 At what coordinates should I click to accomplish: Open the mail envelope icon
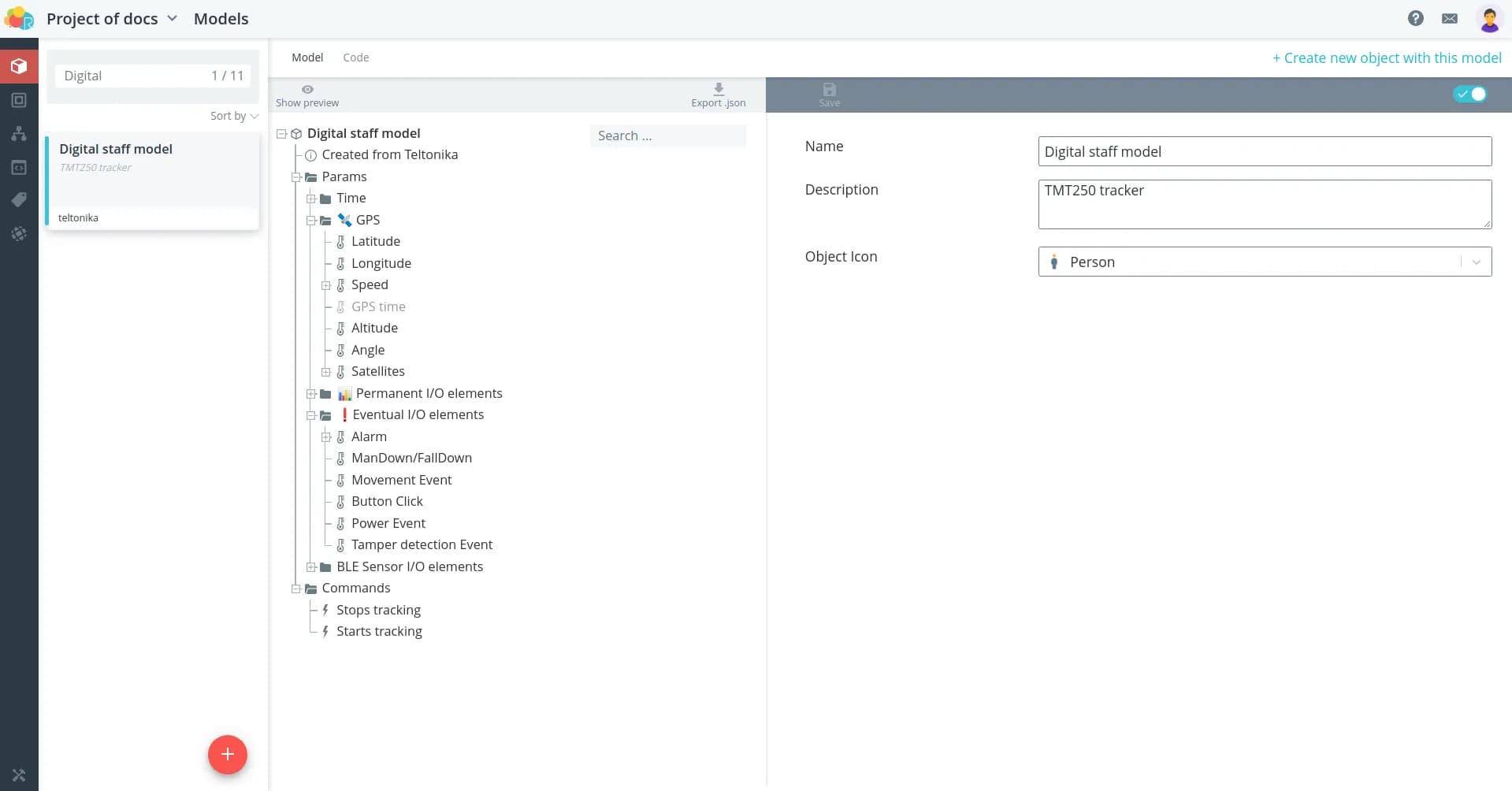(x=1449, y=18)
